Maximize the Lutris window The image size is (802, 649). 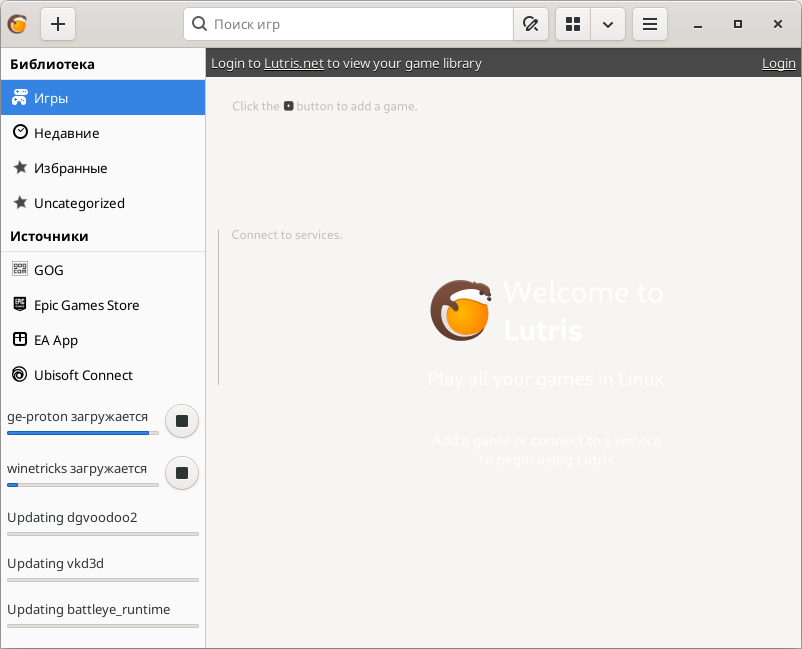click(738, 24)
